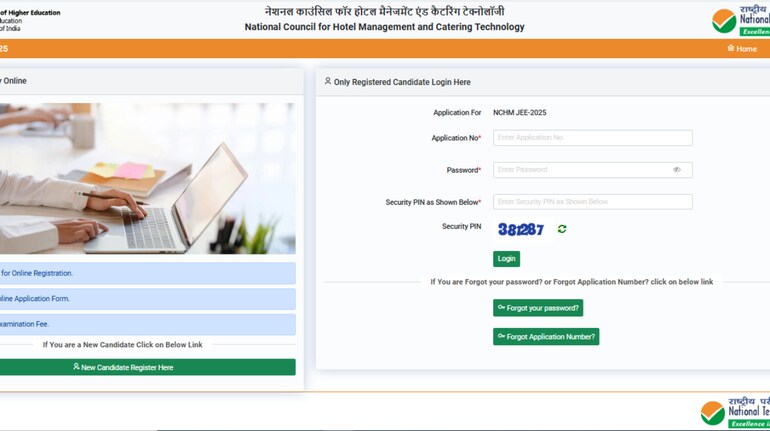Click the NTA logo in footer
Image resolution: width=770 pixels, height=431 pixels.
735,412
